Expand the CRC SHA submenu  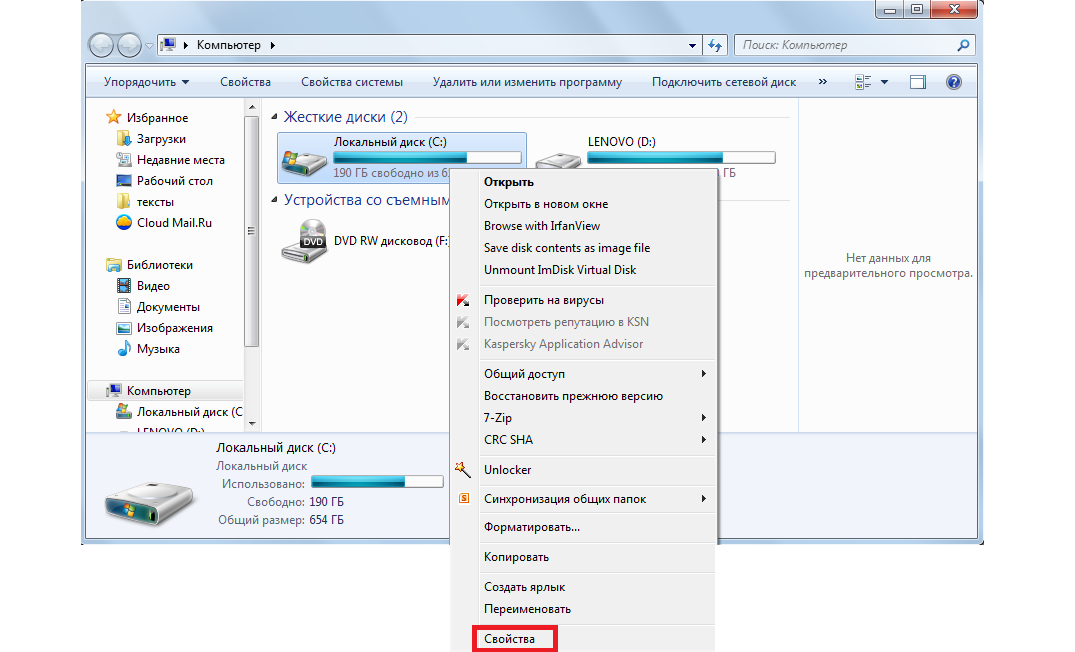tap(703, 439)
